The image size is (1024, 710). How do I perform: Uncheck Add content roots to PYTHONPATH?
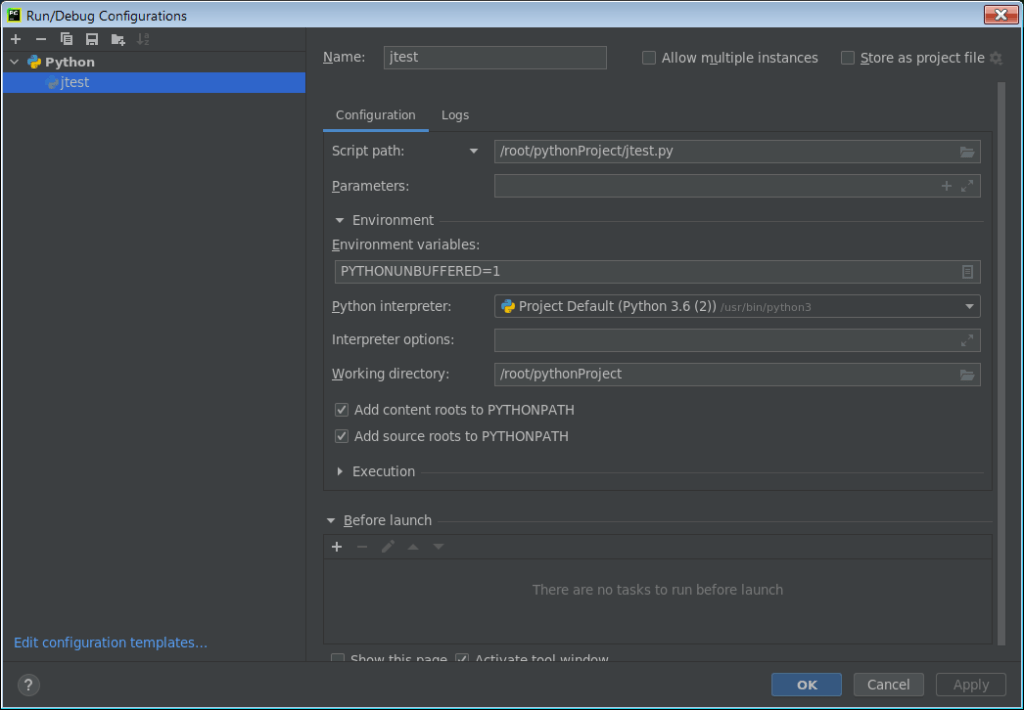pos(341,410)
